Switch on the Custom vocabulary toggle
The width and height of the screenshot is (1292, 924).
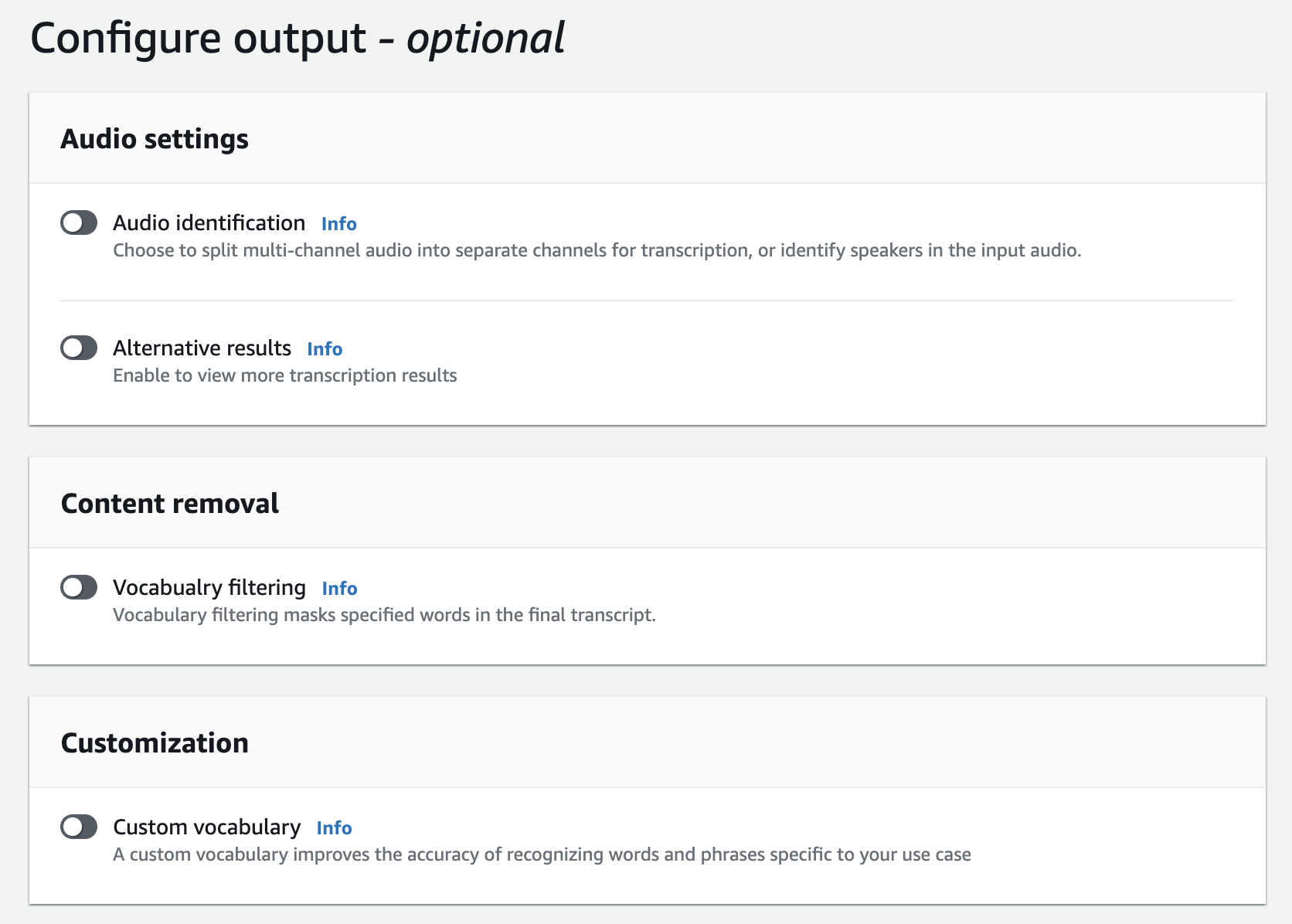pos(79,827)
